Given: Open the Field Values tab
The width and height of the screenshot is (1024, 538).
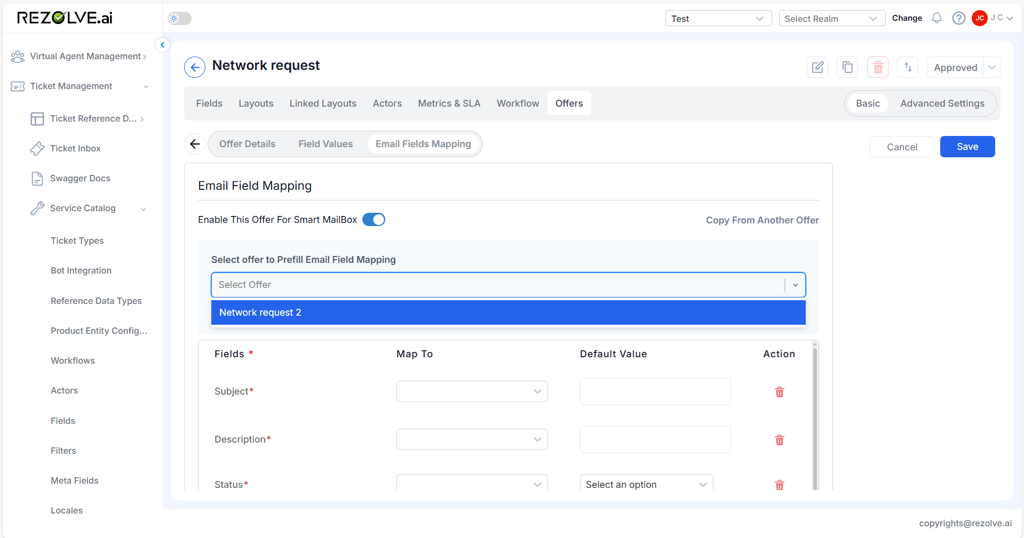Looking at the screenshot, I should [x=325, y=144].
